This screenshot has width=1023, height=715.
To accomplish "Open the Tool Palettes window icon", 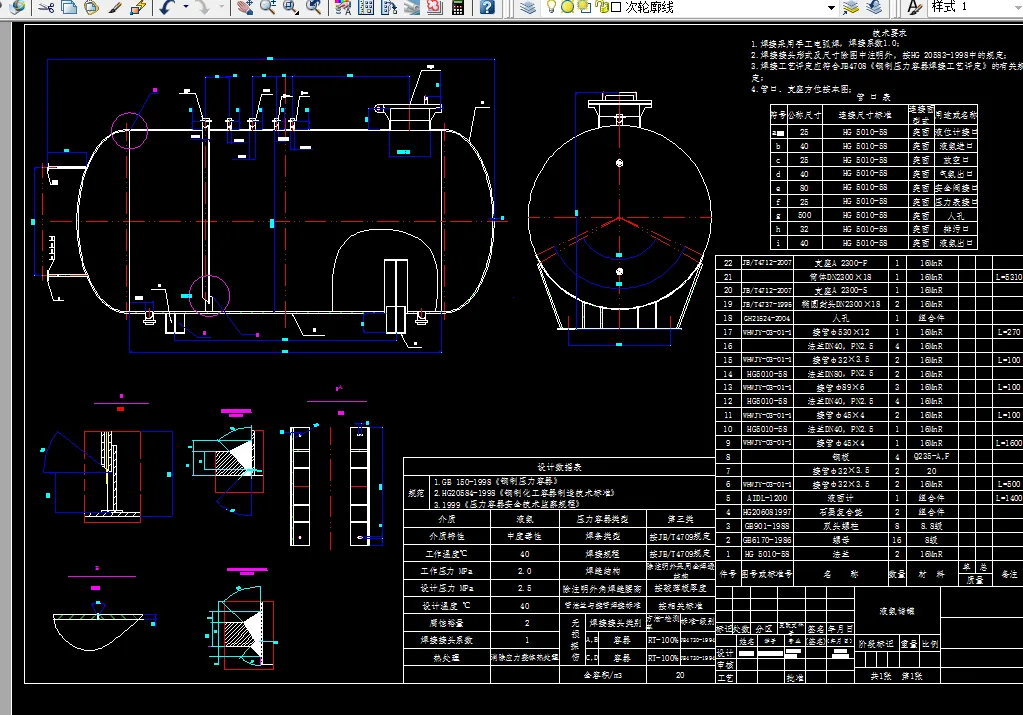I will (389, 7).
